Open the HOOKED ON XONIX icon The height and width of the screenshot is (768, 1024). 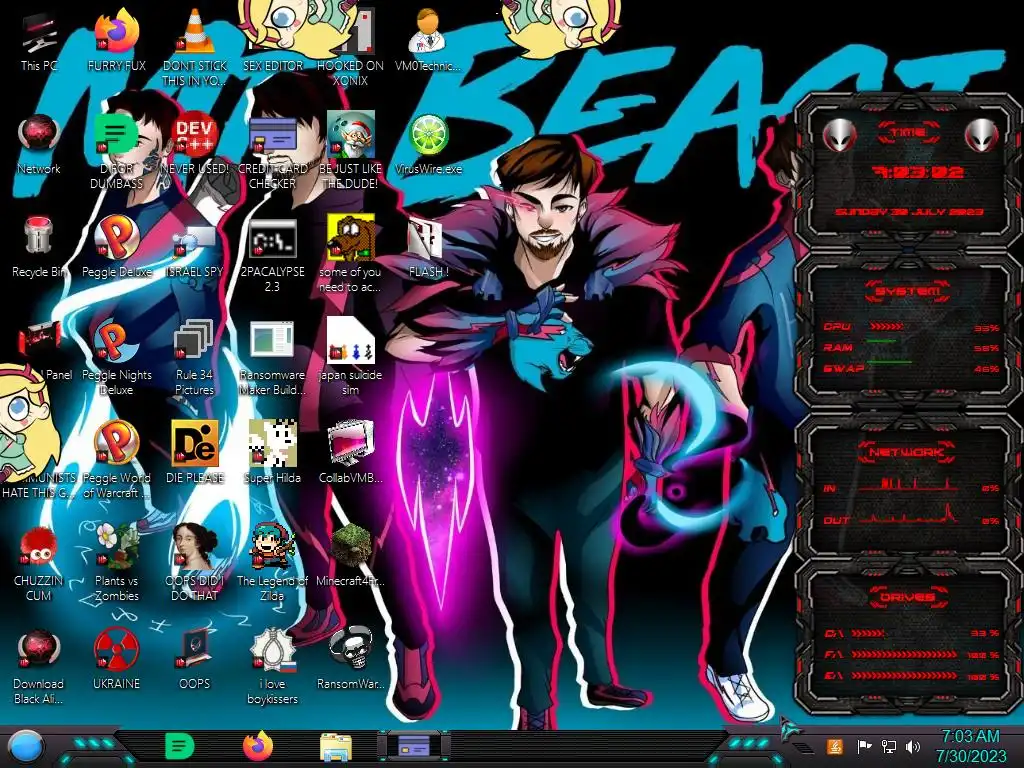pyautogui.click(x=350, y=47)
